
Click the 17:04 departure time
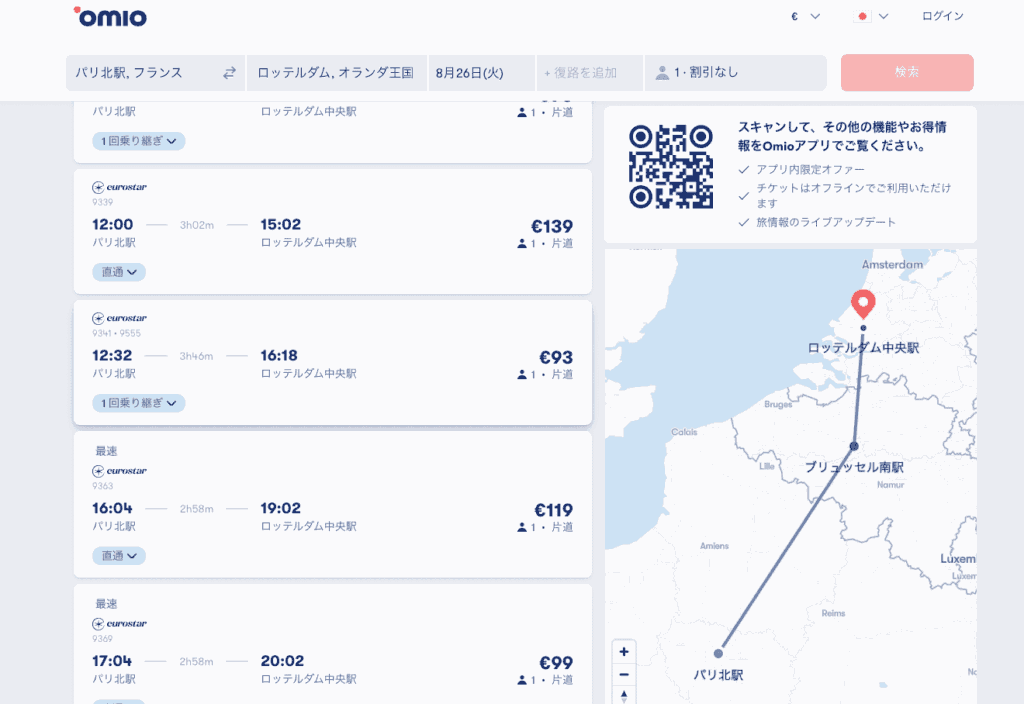(112, 661)
